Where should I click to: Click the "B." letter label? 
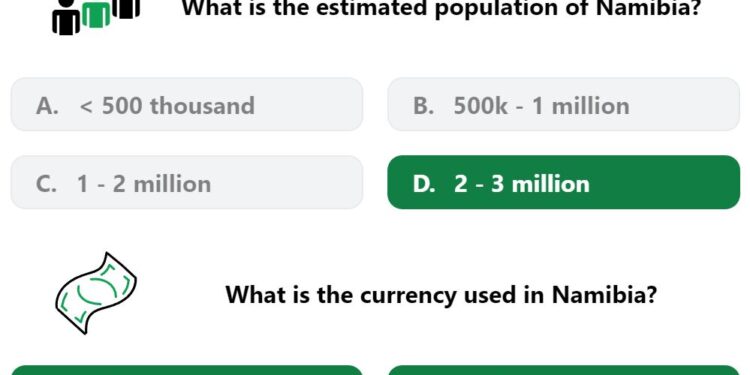[424, 106]
